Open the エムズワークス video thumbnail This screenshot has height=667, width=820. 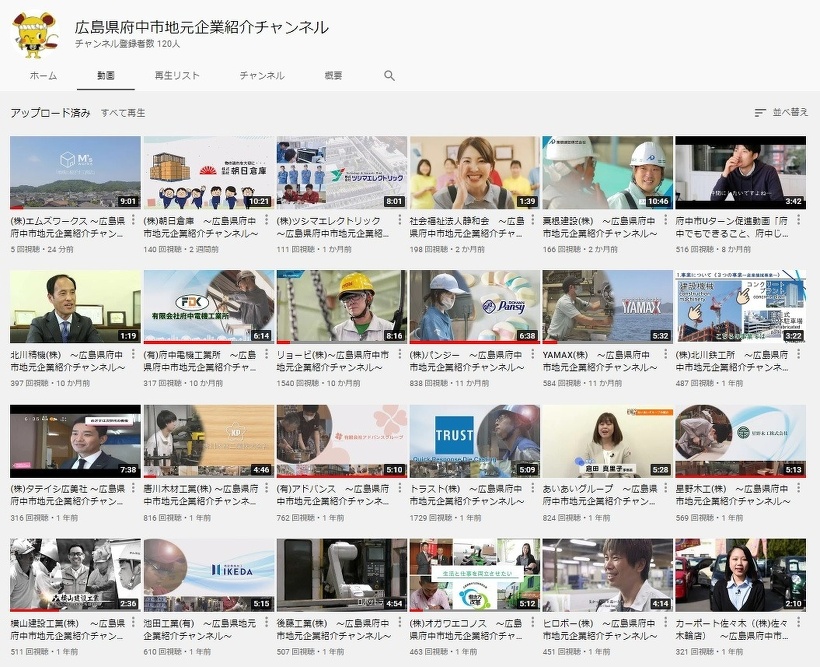(75, 172)
